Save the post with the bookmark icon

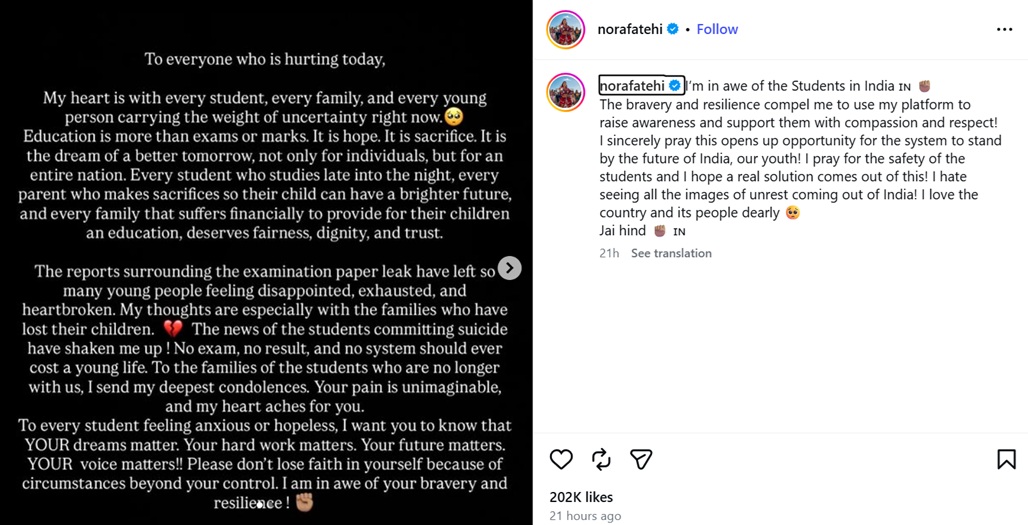(1006, 459)
